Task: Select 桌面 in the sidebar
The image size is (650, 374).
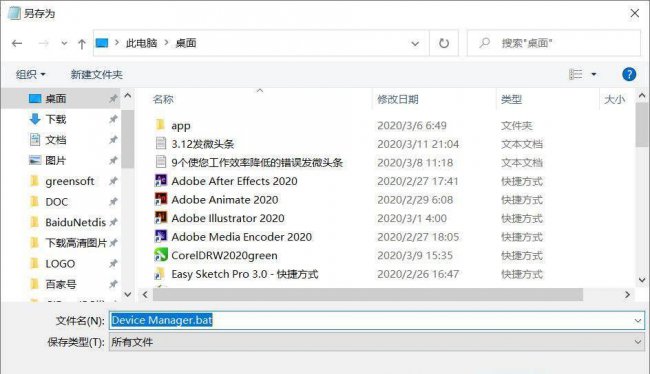Action: (x=56, y=99)
